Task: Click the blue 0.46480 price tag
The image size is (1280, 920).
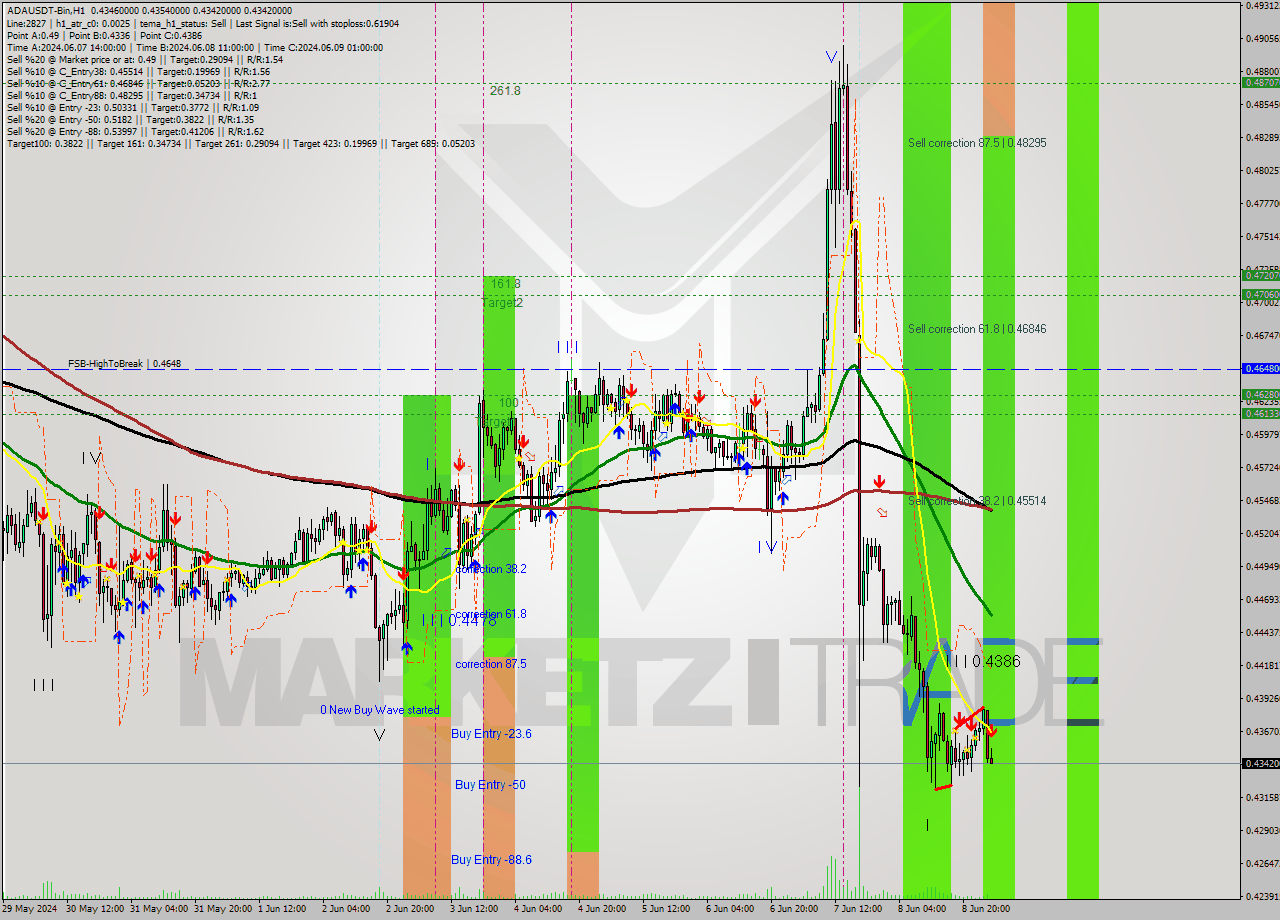Action: click(1260, 368)
